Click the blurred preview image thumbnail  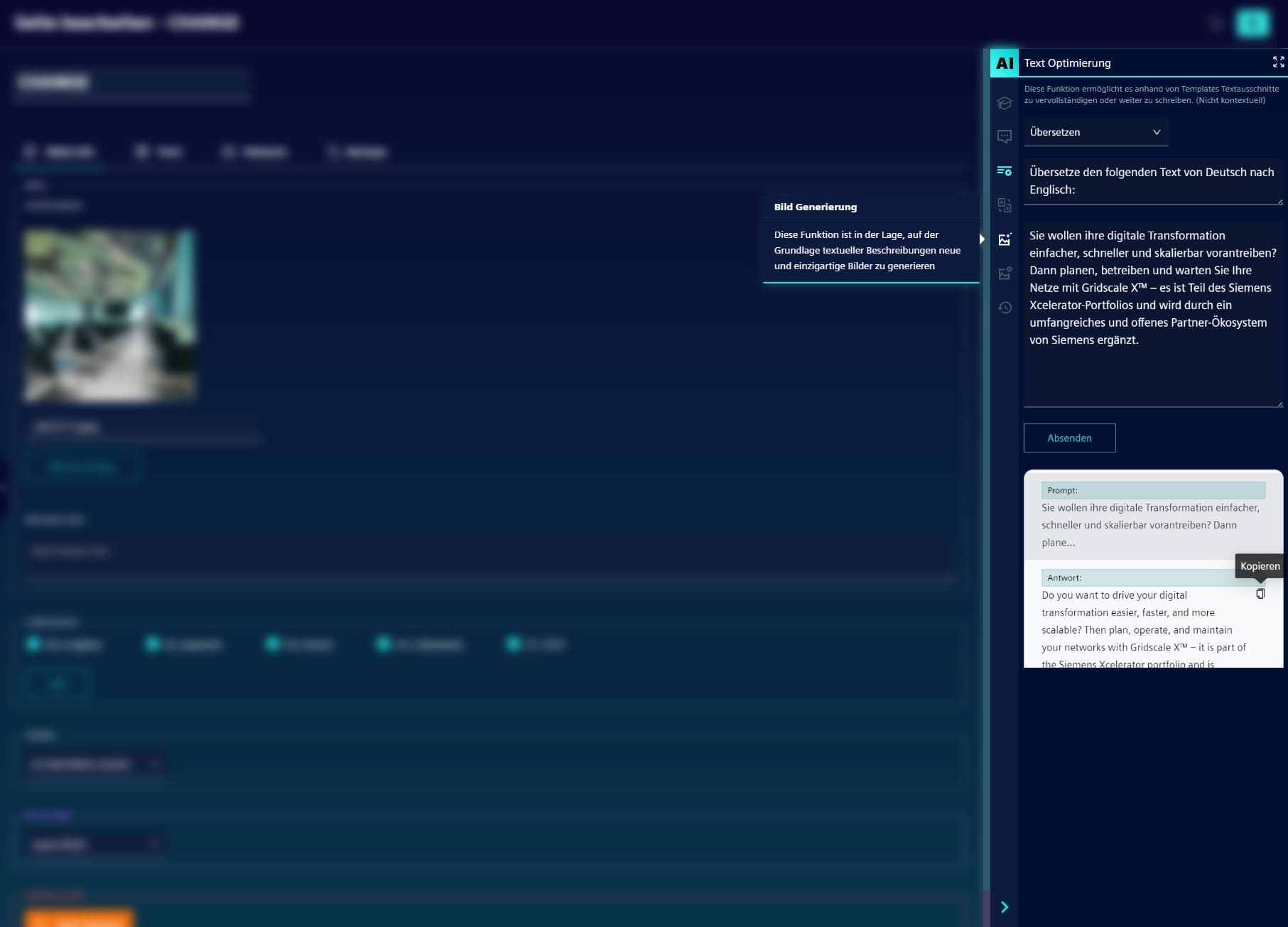pyautogui.click(x=109, y=315)
